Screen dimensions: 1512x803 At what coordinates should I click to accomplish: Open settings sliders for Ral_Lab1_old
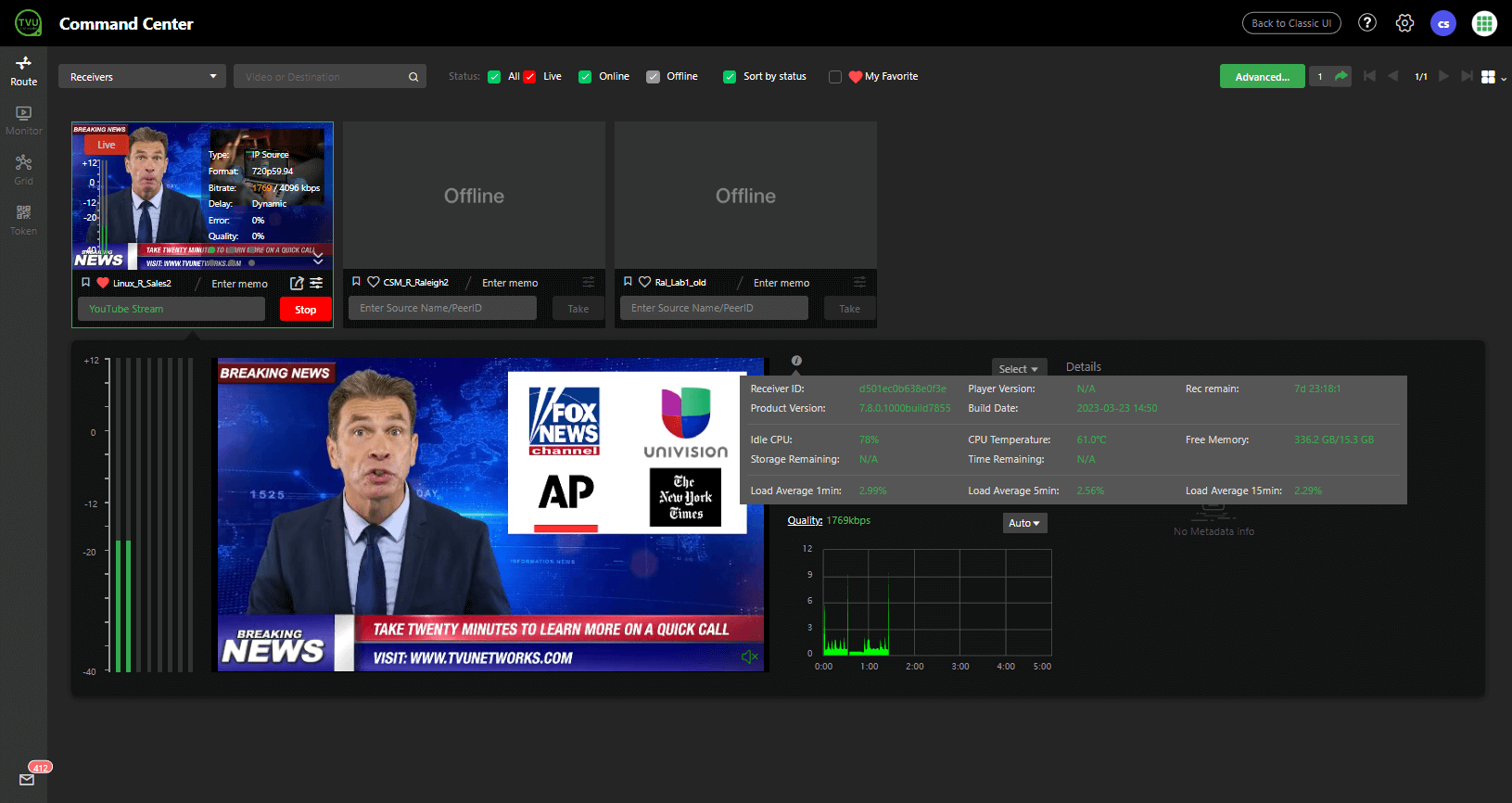click(x=860, y=282)
